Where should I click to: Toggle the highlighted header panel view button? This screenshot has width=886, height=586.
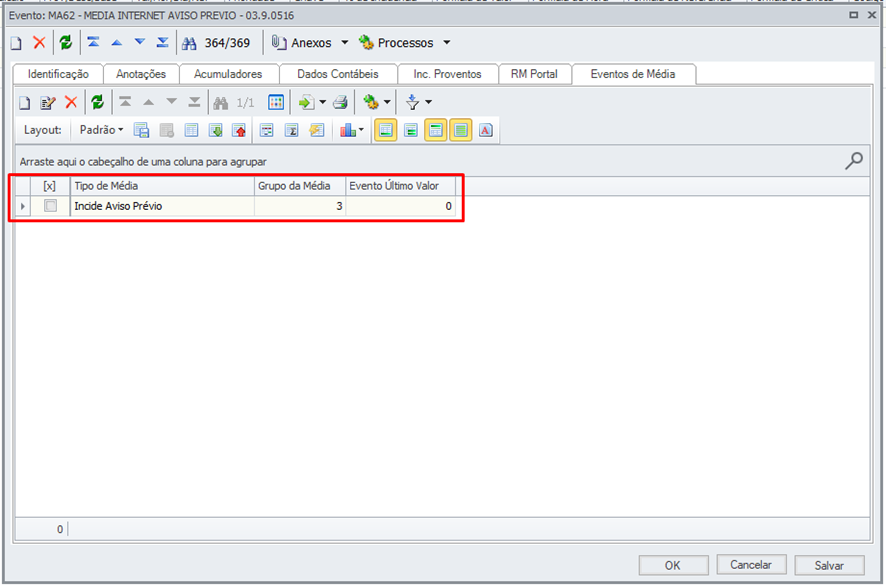436,131
